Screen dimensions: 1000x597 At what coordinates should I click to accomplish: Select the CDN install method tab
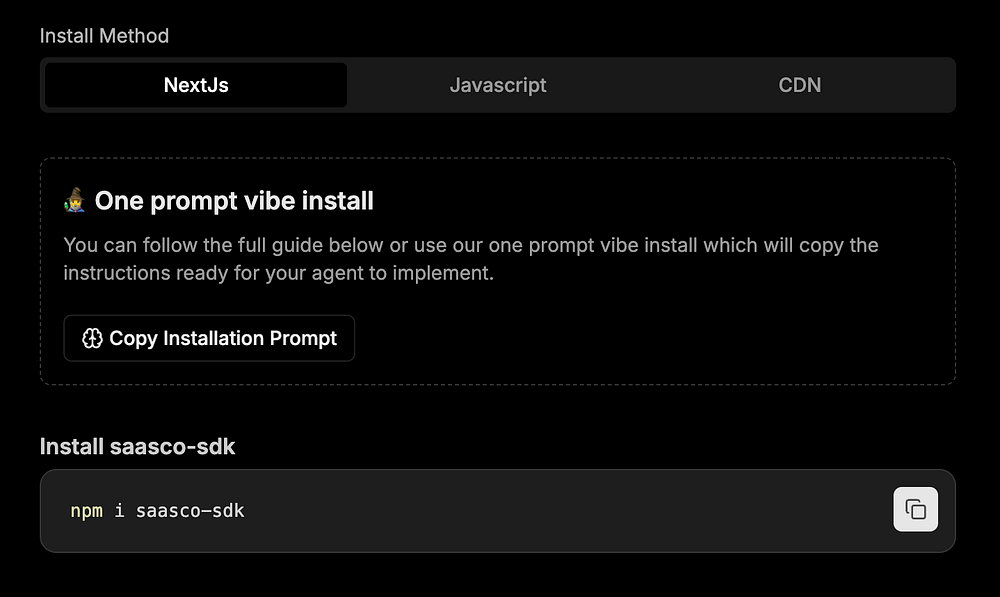point(800,85)
